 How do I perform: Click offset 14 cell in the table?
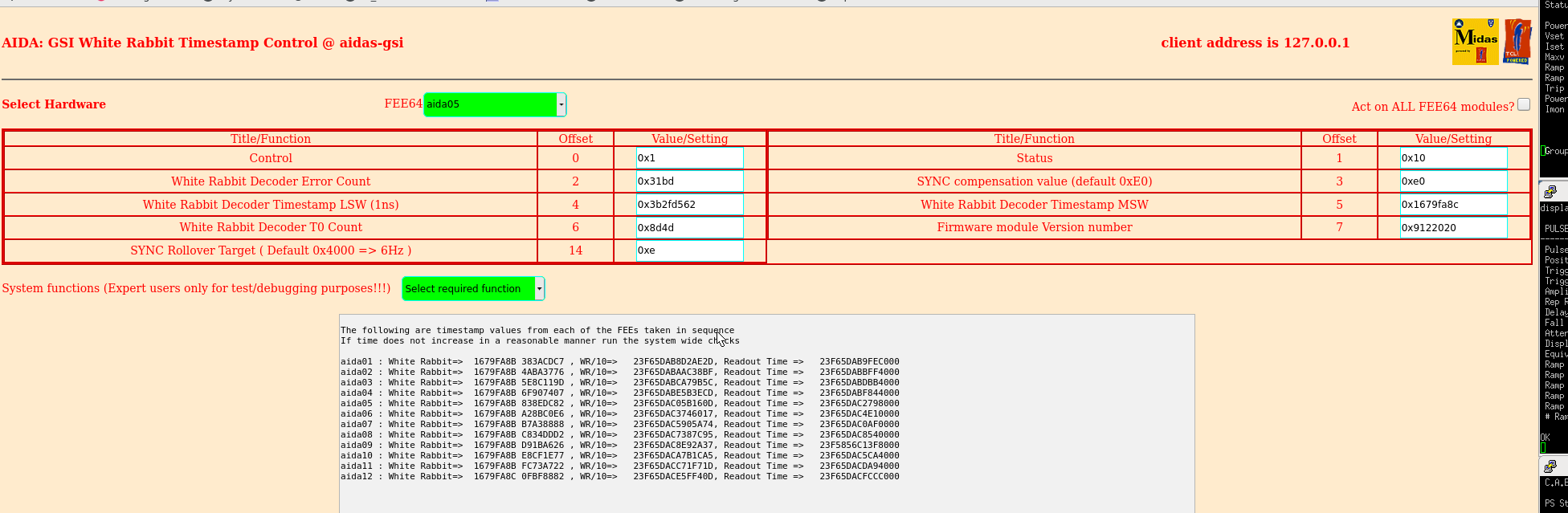tap(575, 250)
